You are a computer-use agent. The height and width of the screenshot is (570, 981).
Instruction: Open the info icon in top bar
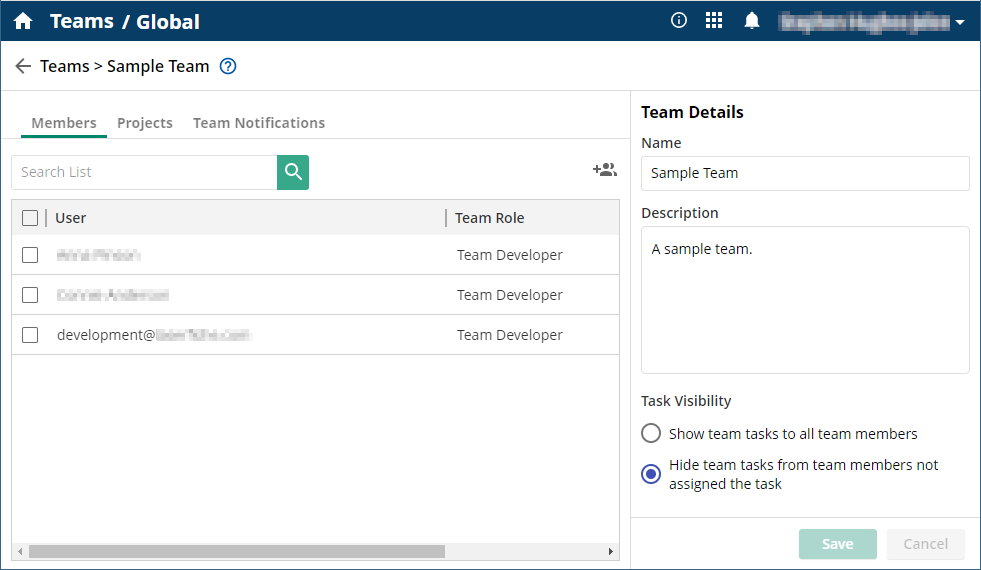click(x=679, y=21)
